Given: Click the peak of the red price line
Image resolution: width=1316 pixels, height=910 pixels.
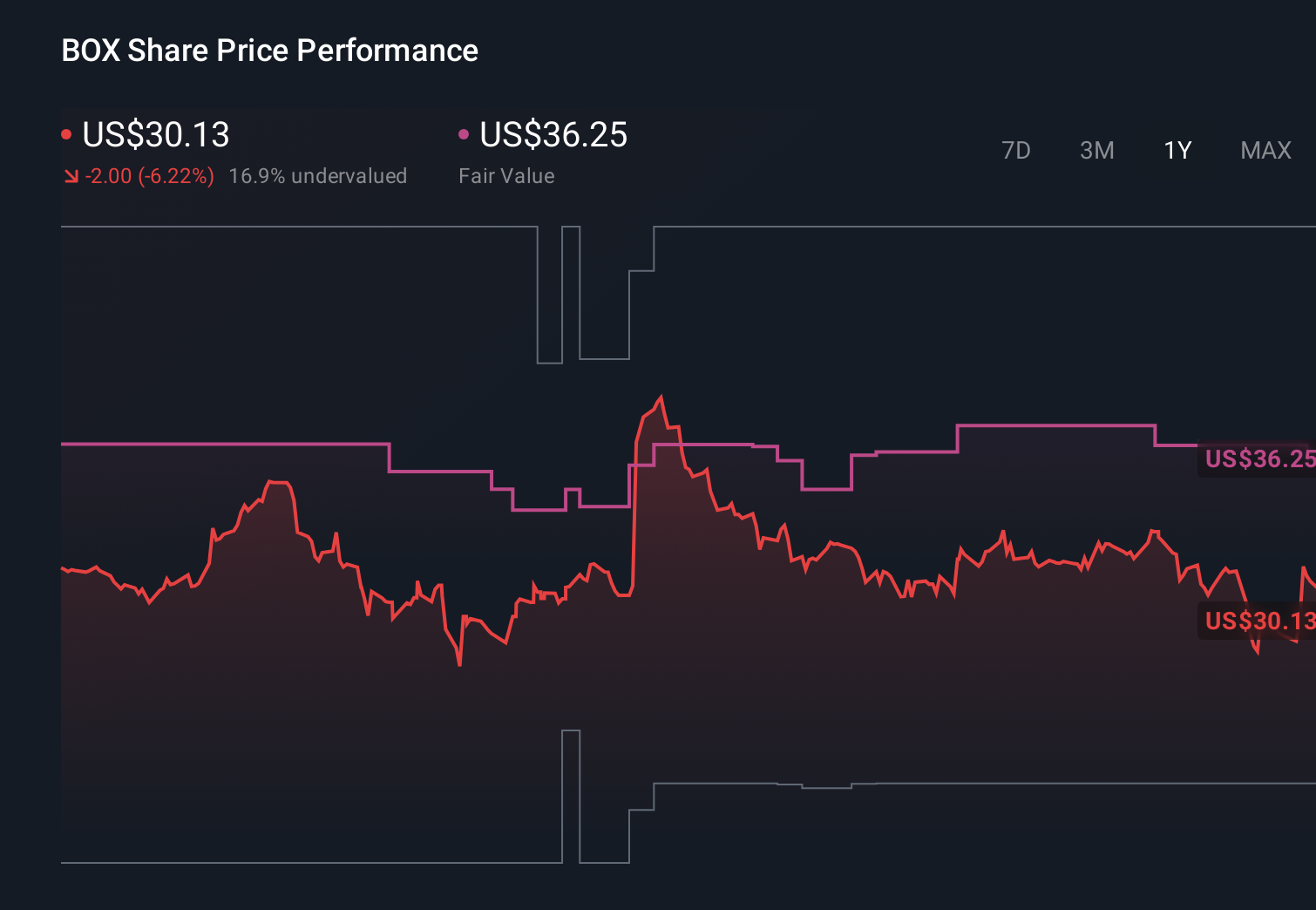Looking at the screenshot, I should point(661,395).
